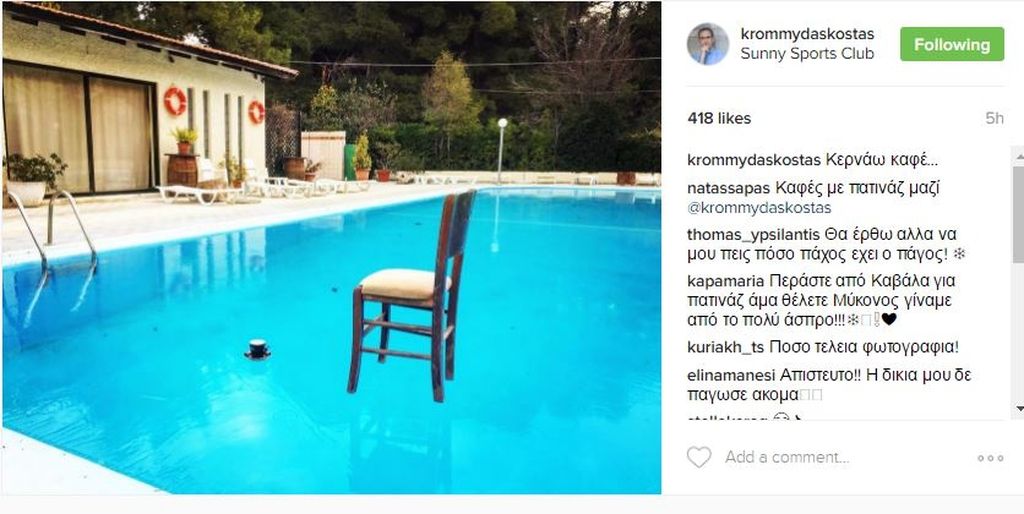
Task: Click the Add a comment field
Action: coord(786,457)
